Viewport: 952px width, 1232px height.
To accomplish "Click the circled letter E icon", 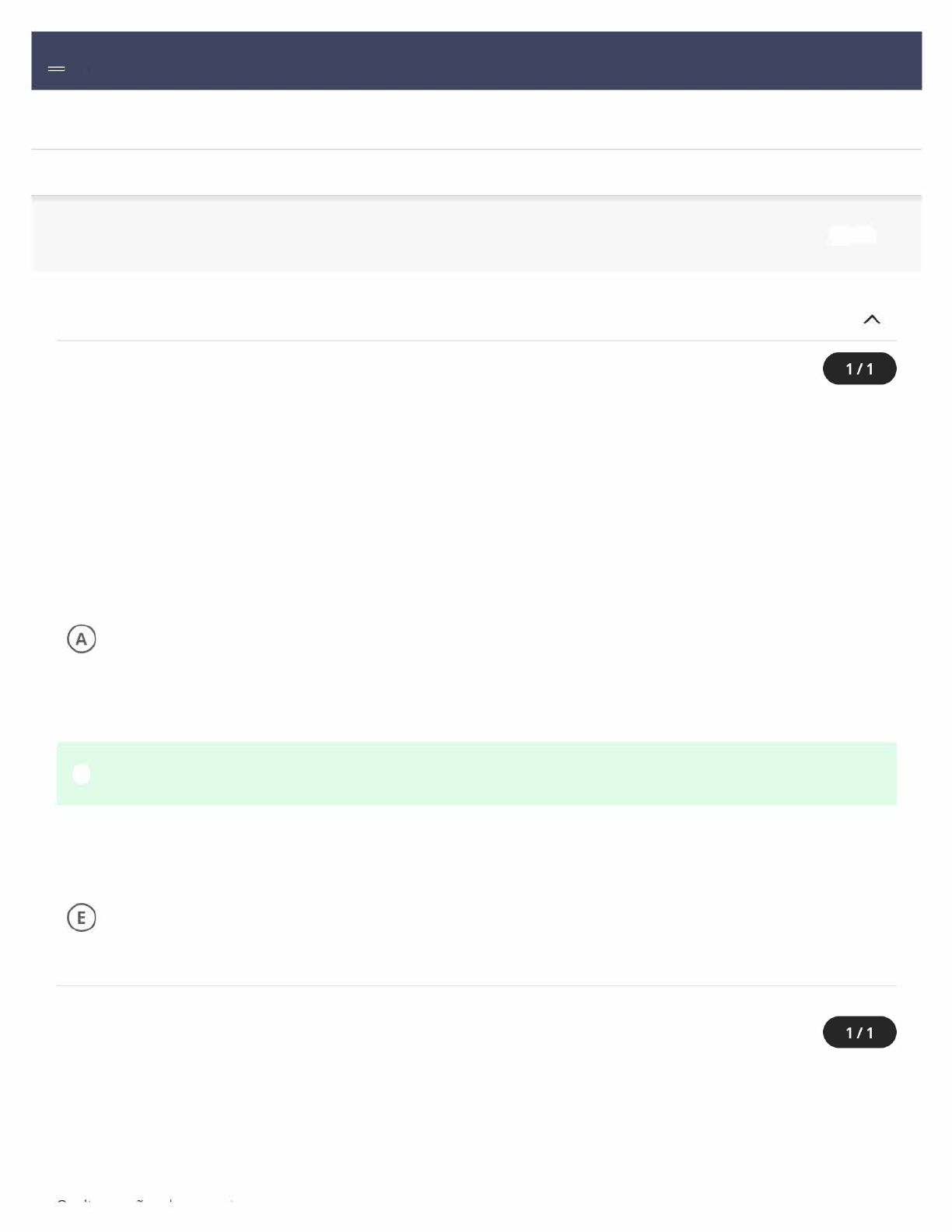I will click(81, 918).
